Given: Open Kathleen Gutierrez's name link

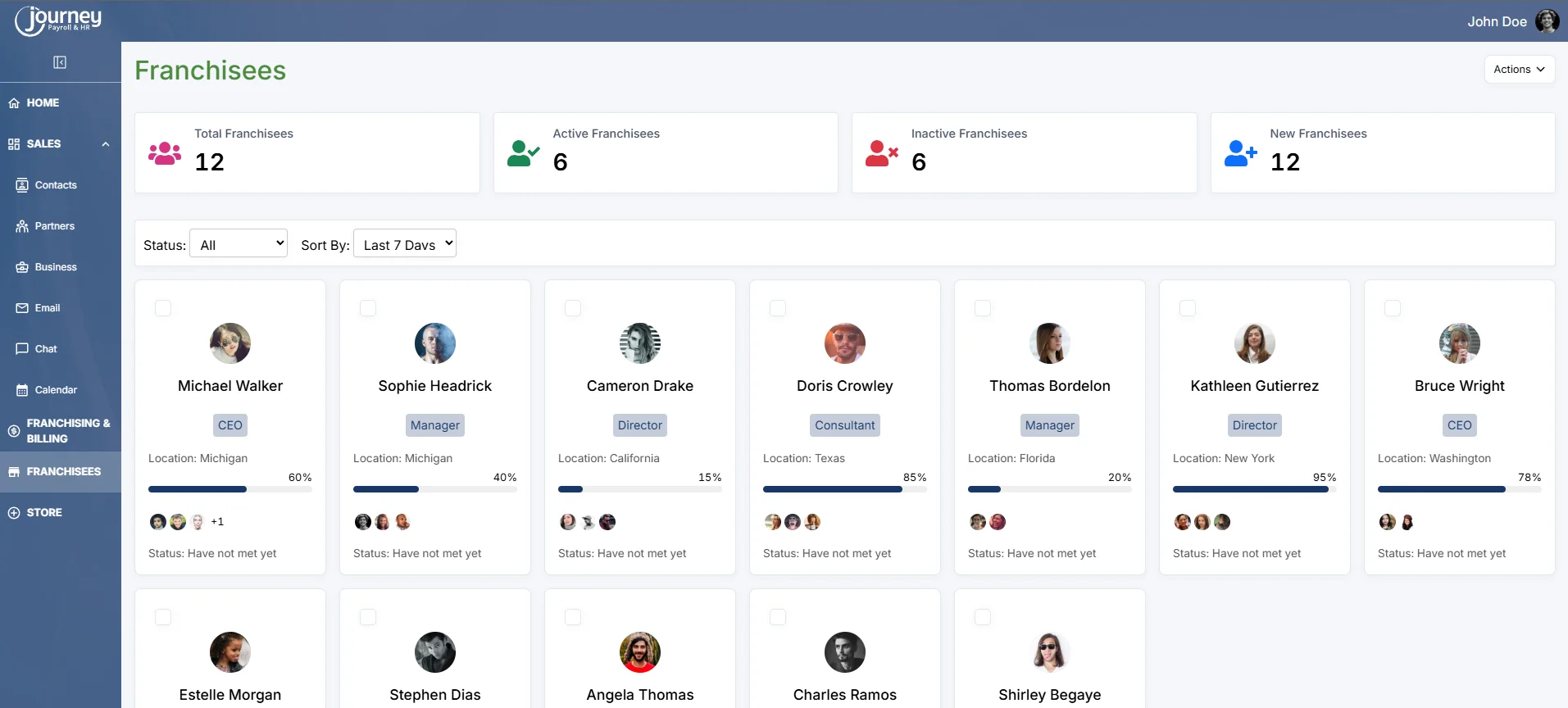Looking at the screenshot, I should click(x=1254, y=386).
